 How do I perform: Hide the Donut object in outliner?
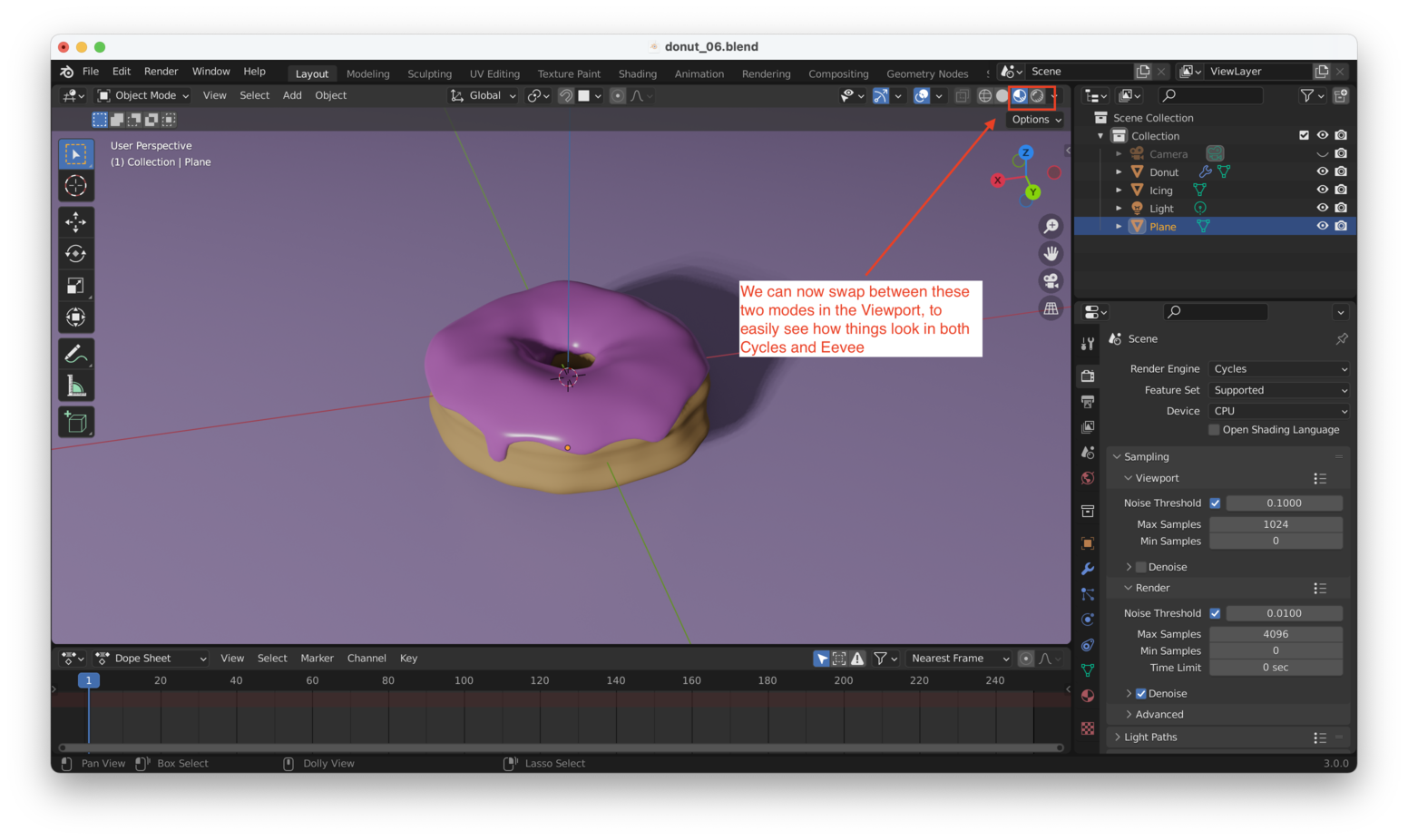(1322, 171)
